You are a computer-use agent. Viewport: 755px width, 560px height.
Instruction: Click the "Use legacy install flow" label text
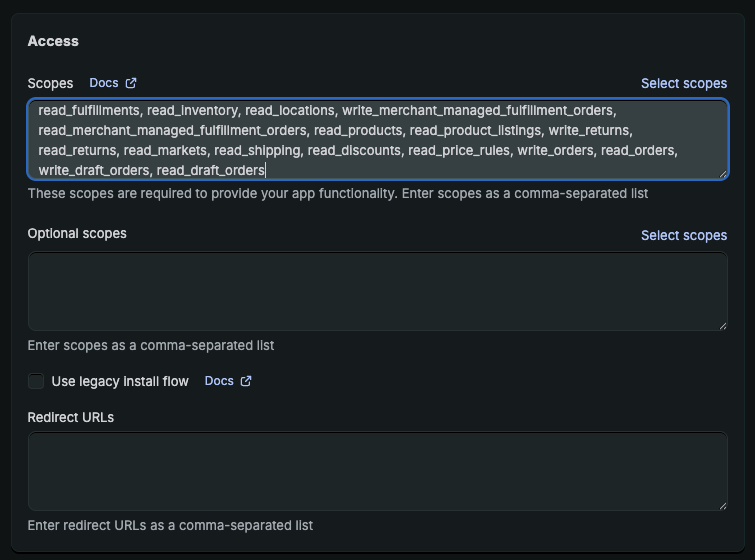[x=120, y=381]
